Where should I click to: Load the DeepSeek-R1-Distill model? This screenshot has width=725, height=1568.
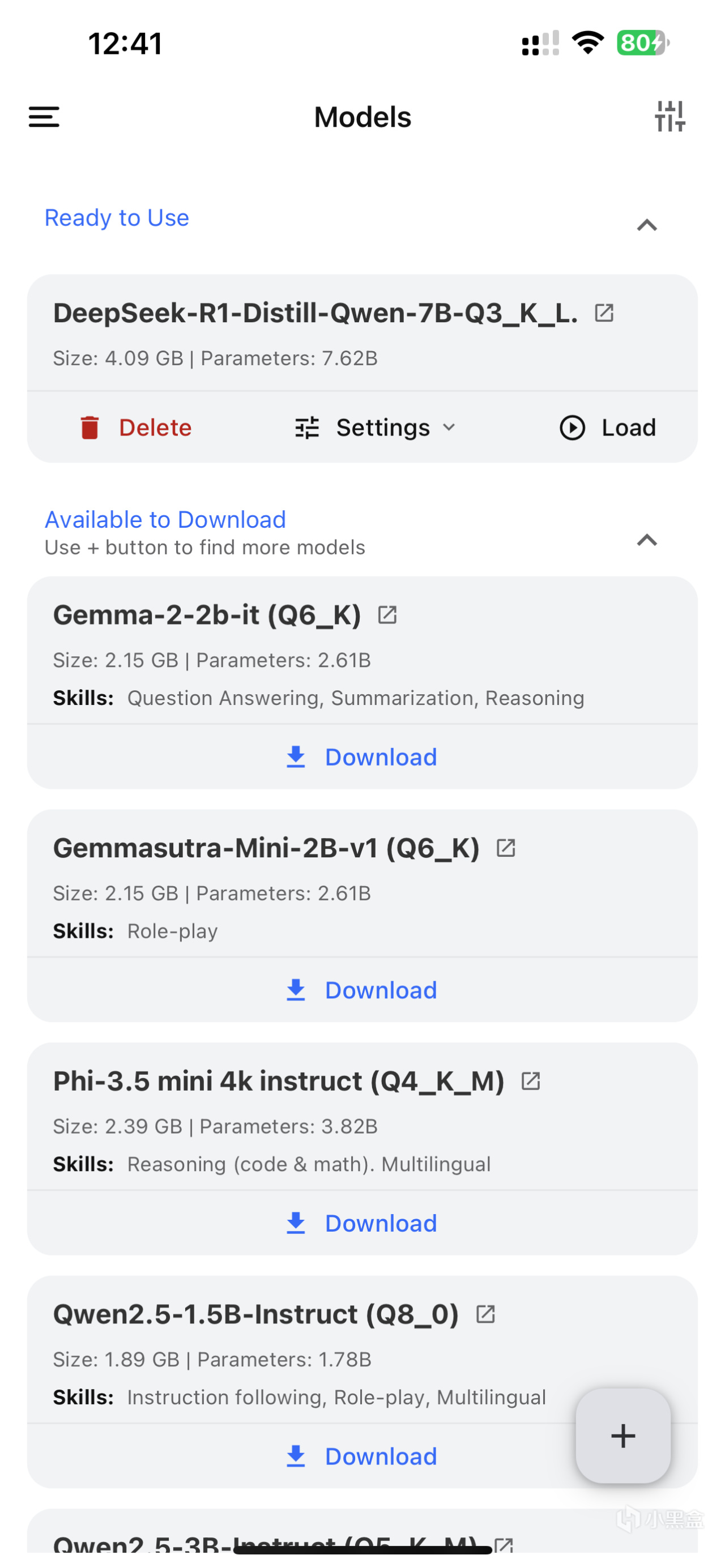(x=608, y=428)
